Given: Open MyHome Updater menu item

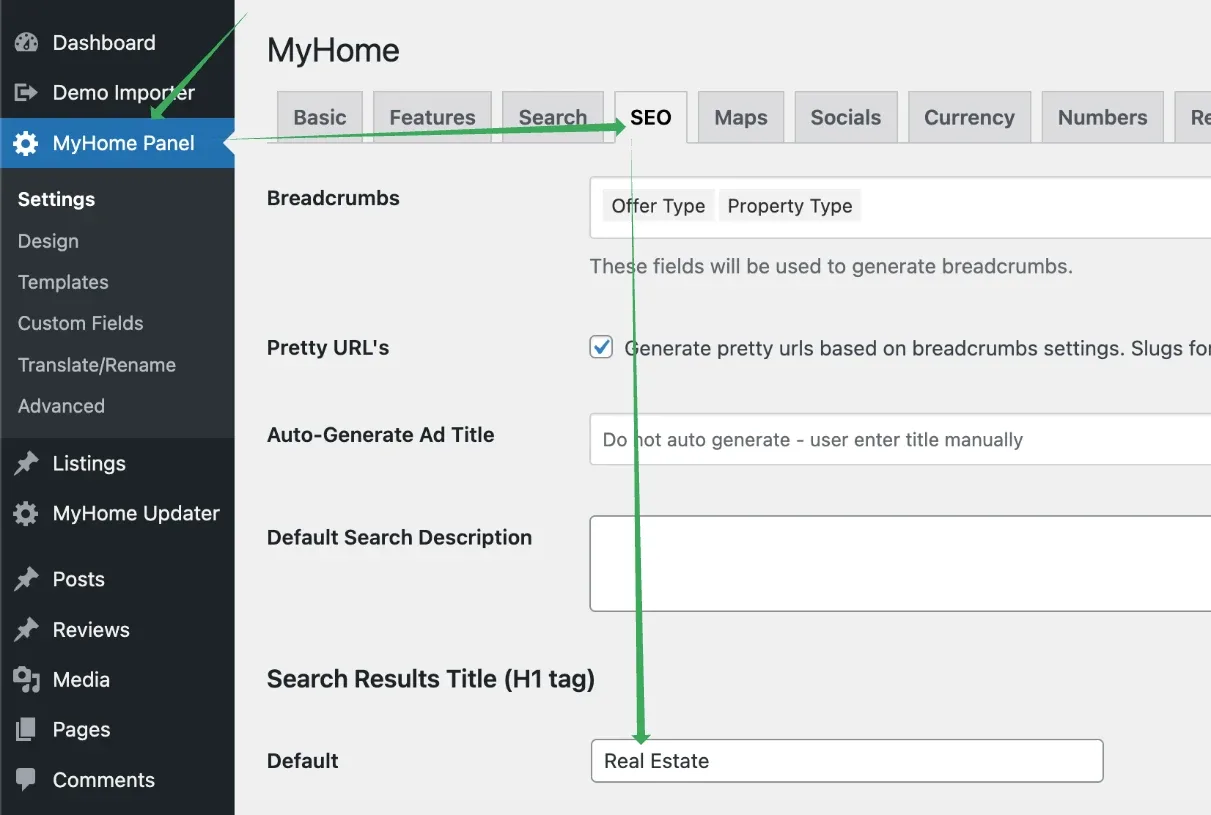Looking at the screenshot, I should (x=117, y=513).
